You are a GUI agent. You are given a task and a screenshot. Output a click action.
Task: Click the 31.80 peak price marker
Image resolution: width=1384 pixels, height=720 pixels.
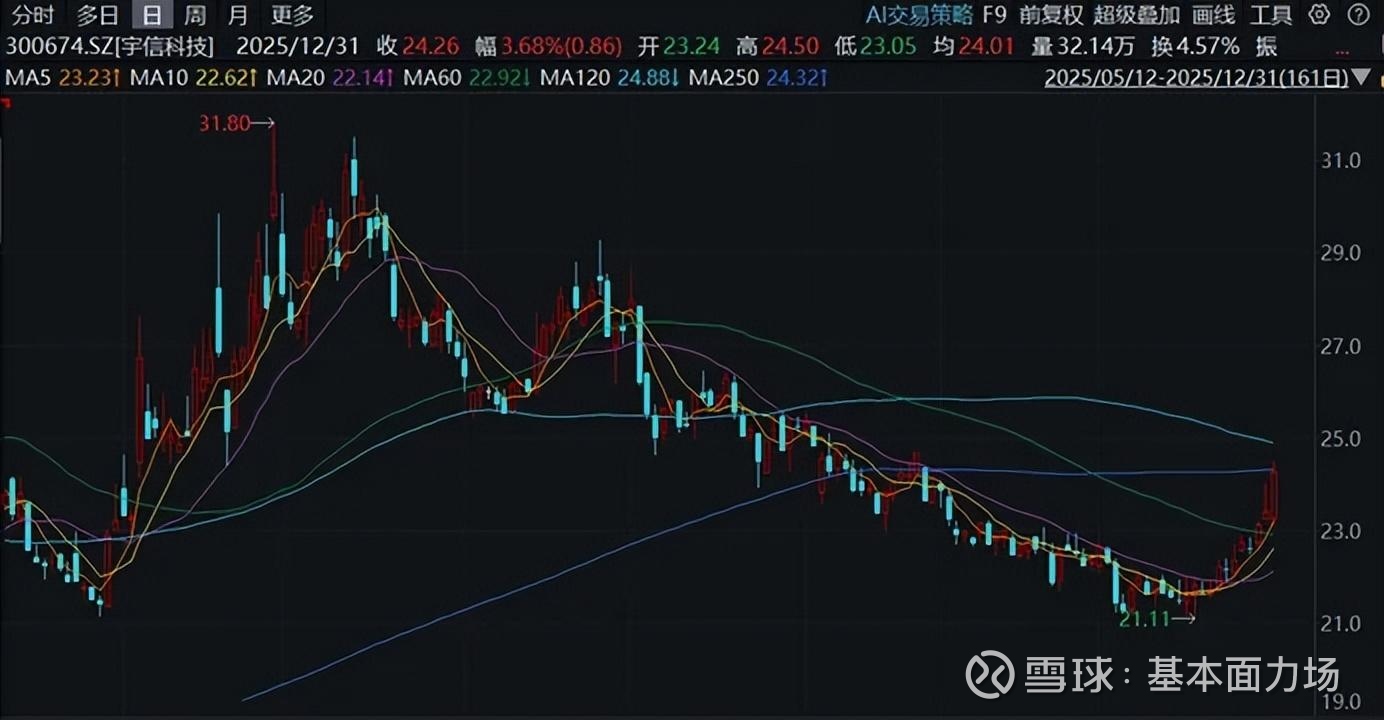coord(236,123)
